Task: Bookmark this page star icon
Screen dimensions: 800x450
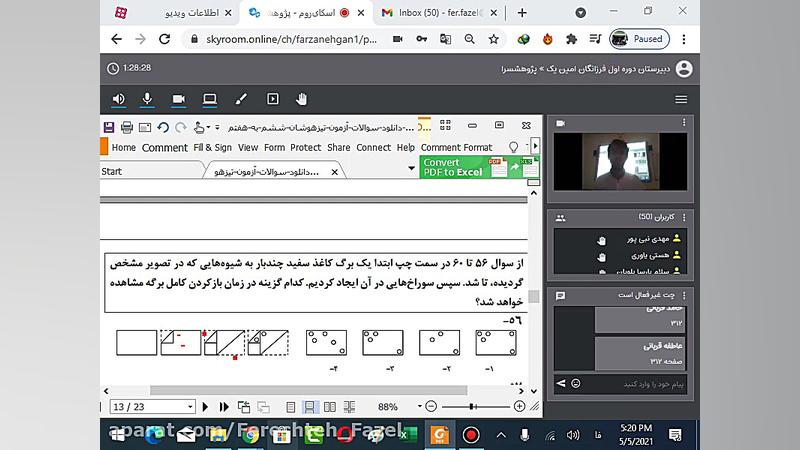Action: [x=493, y=39]
